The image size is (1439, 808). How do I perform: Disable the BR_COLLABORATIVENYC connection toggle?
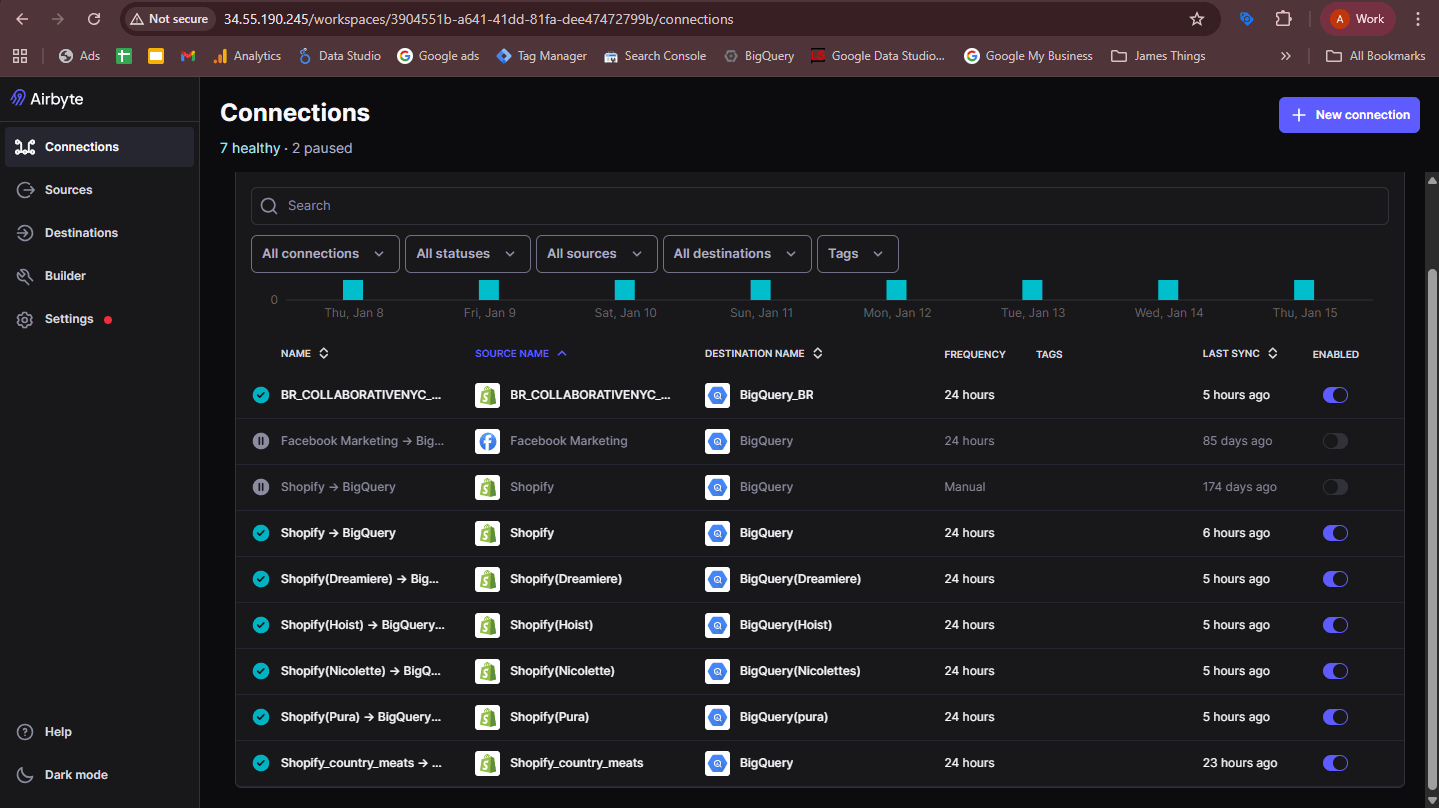[1335, 395]
